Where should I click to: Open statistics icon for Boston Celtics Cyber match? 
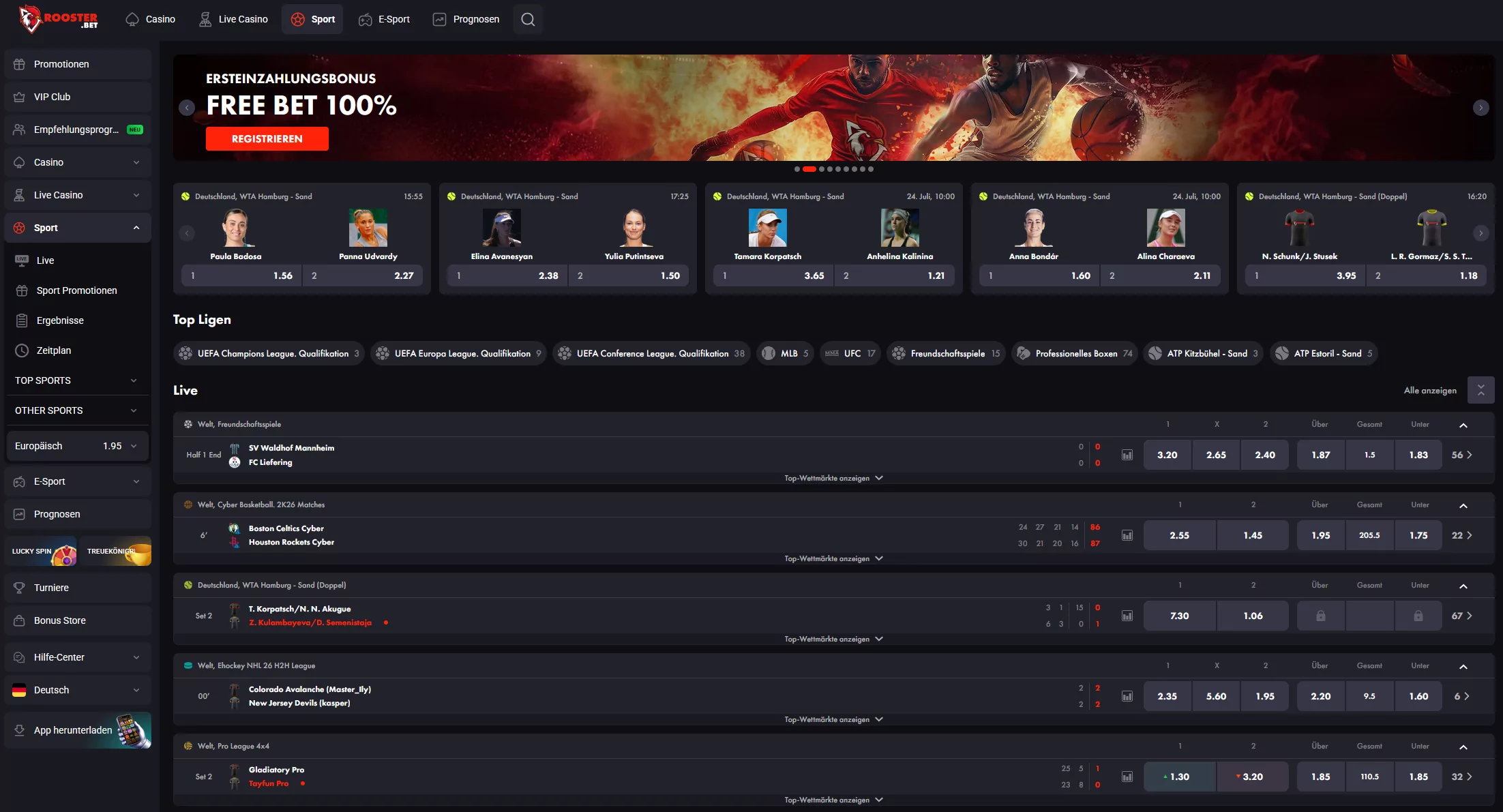(x=1127, y=535)
